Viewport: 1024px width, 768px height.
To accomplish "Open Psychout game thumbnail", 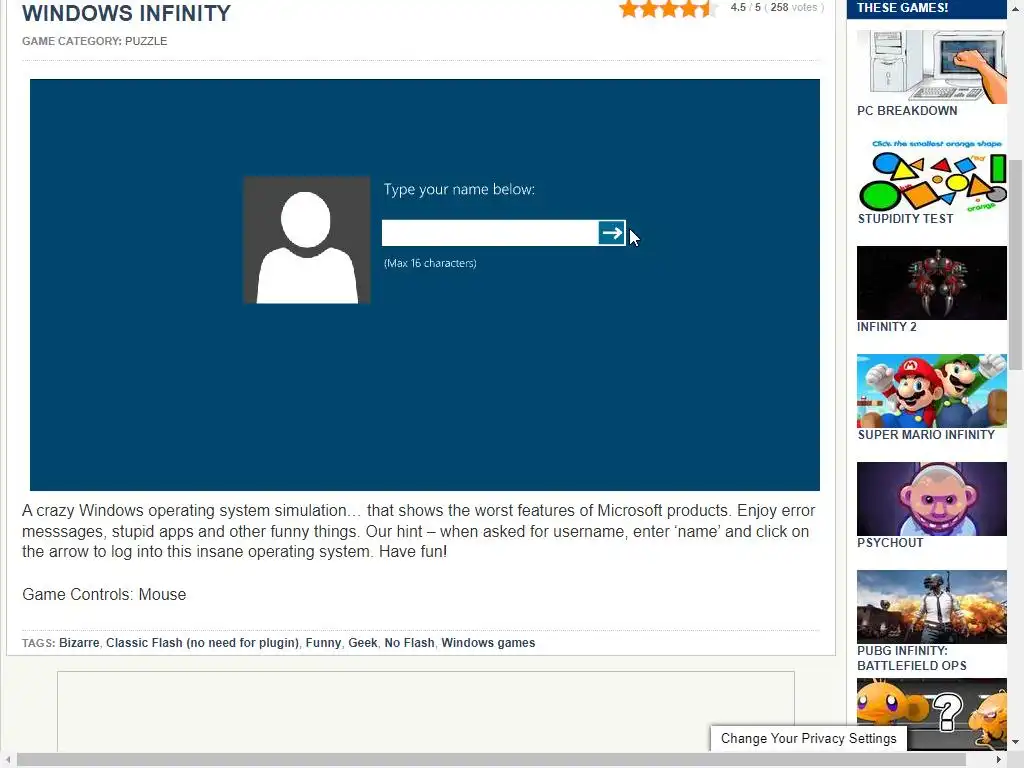I will pyautogui.click(x=931, y=499).
